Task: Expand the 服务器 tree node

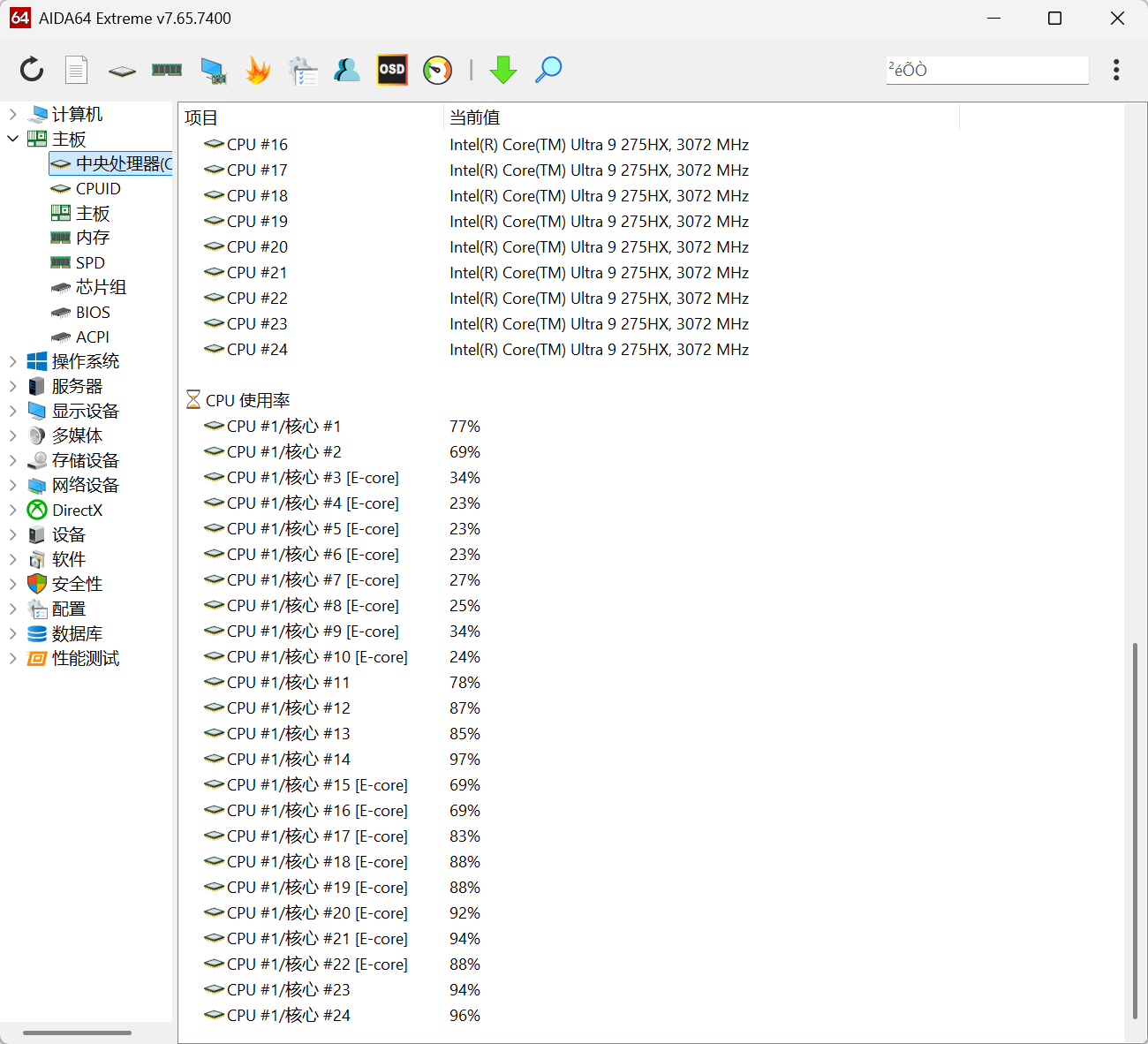Action: [x=12, y=386]
